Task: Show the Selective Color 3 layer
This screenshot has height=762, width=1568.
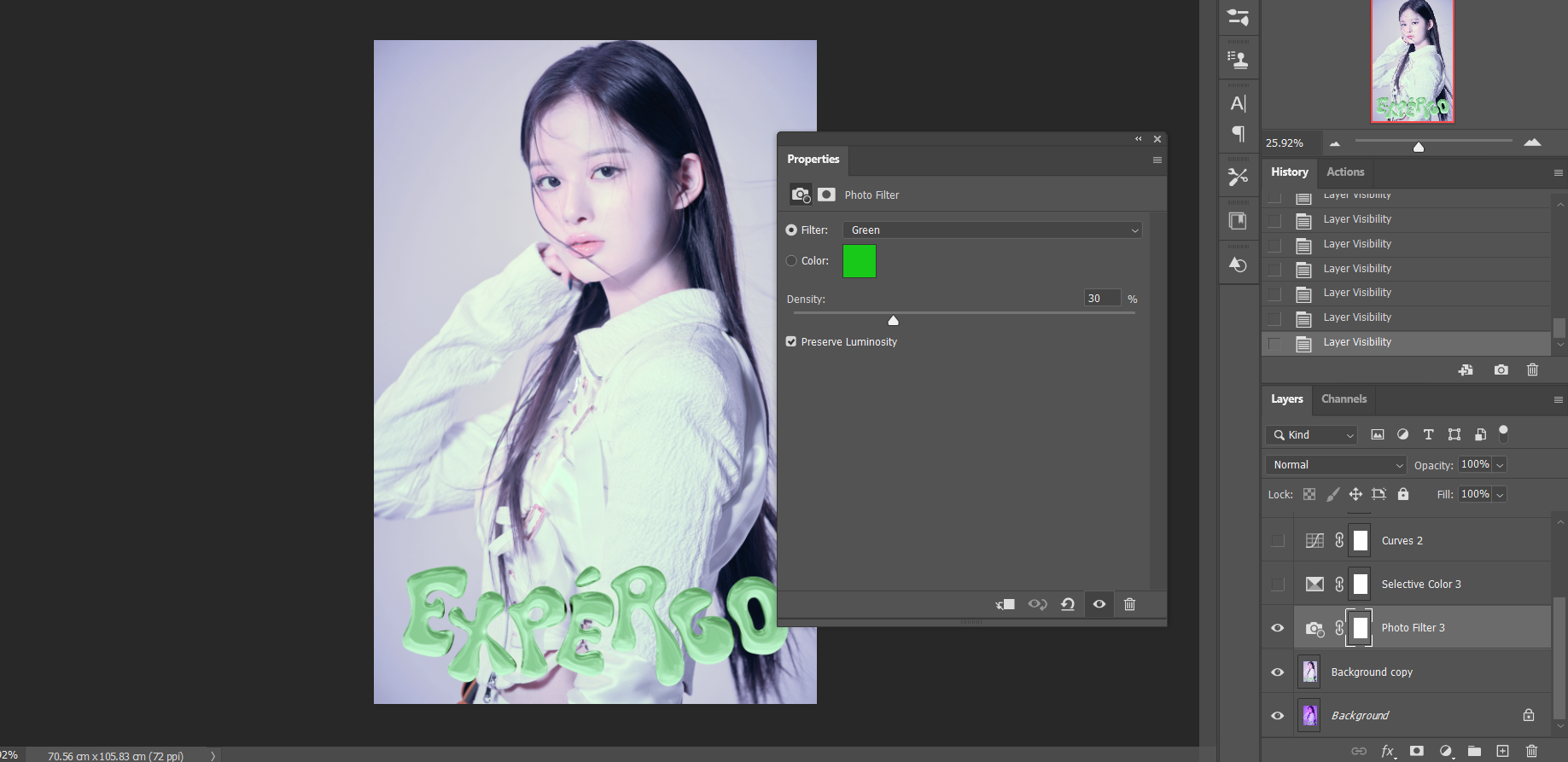Action: click(1278, 584)
